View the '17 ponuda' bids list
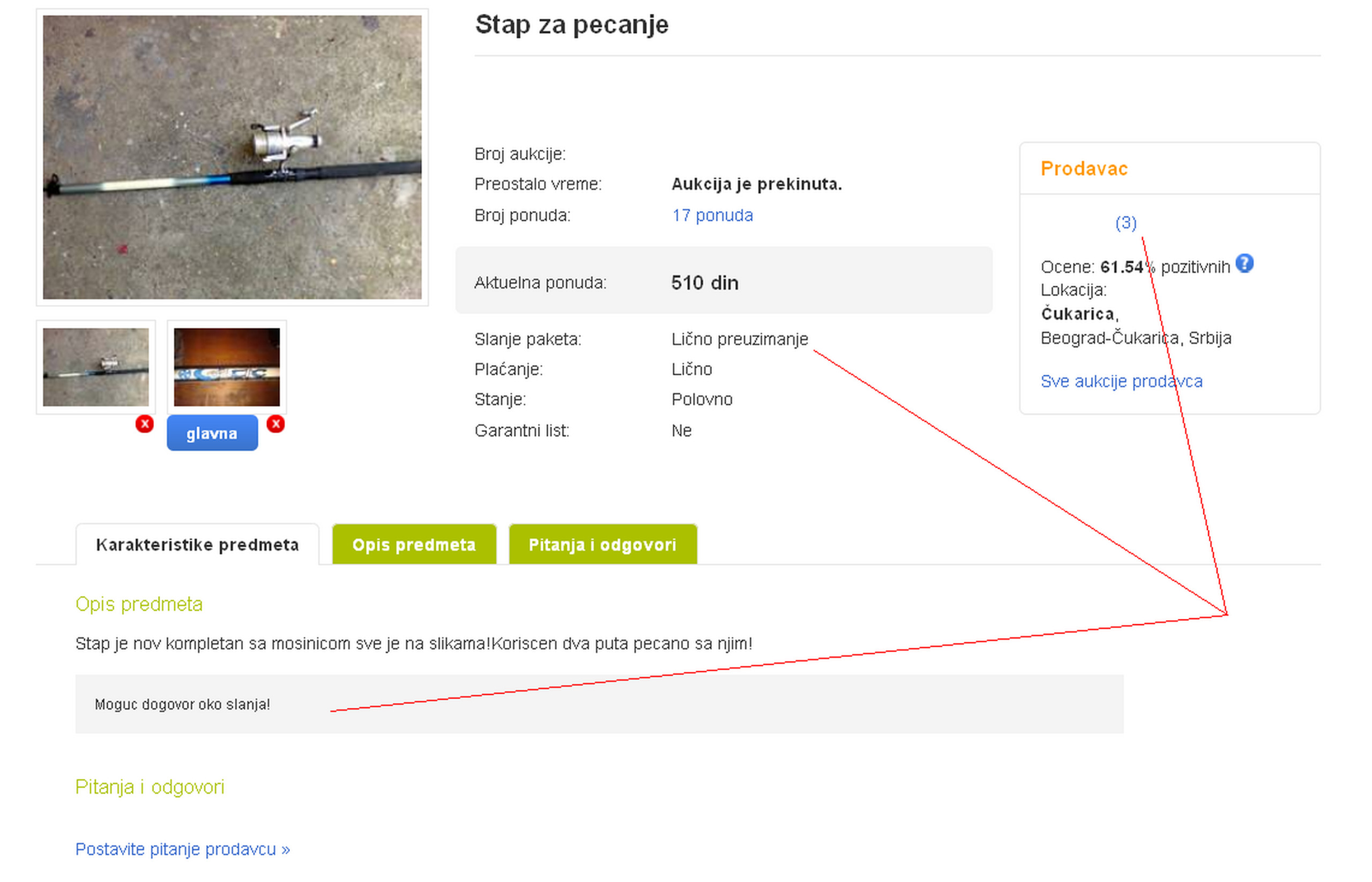 click(712, 216)
